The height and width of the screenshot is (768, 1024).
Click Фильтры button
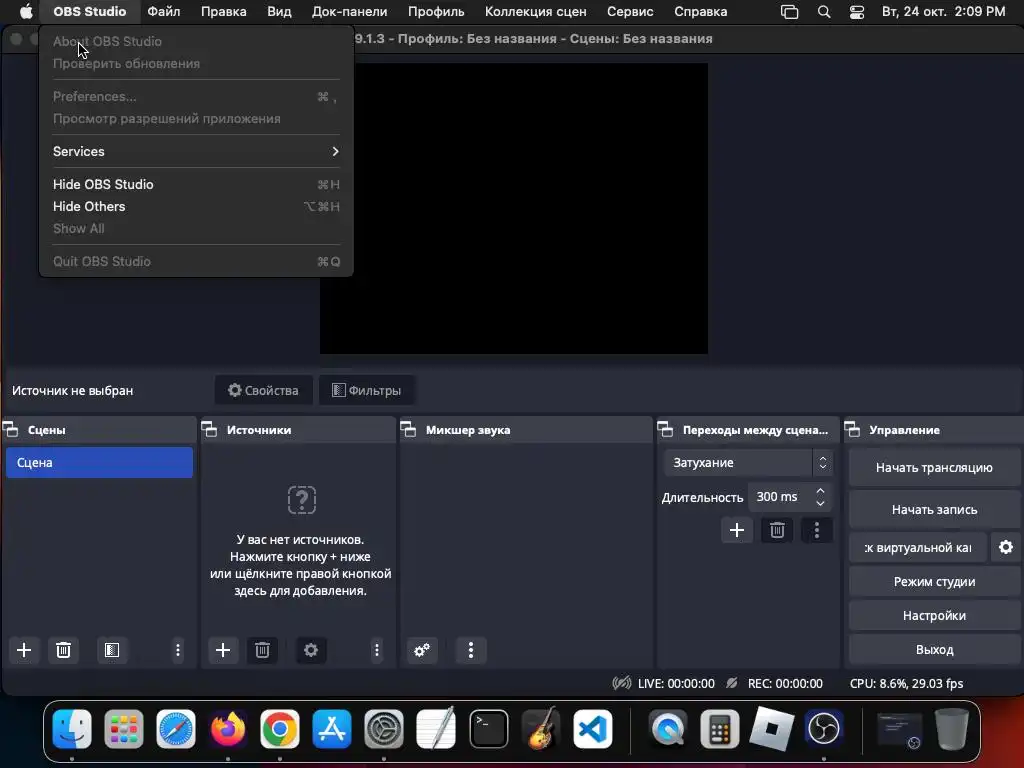tap(366, 391)
